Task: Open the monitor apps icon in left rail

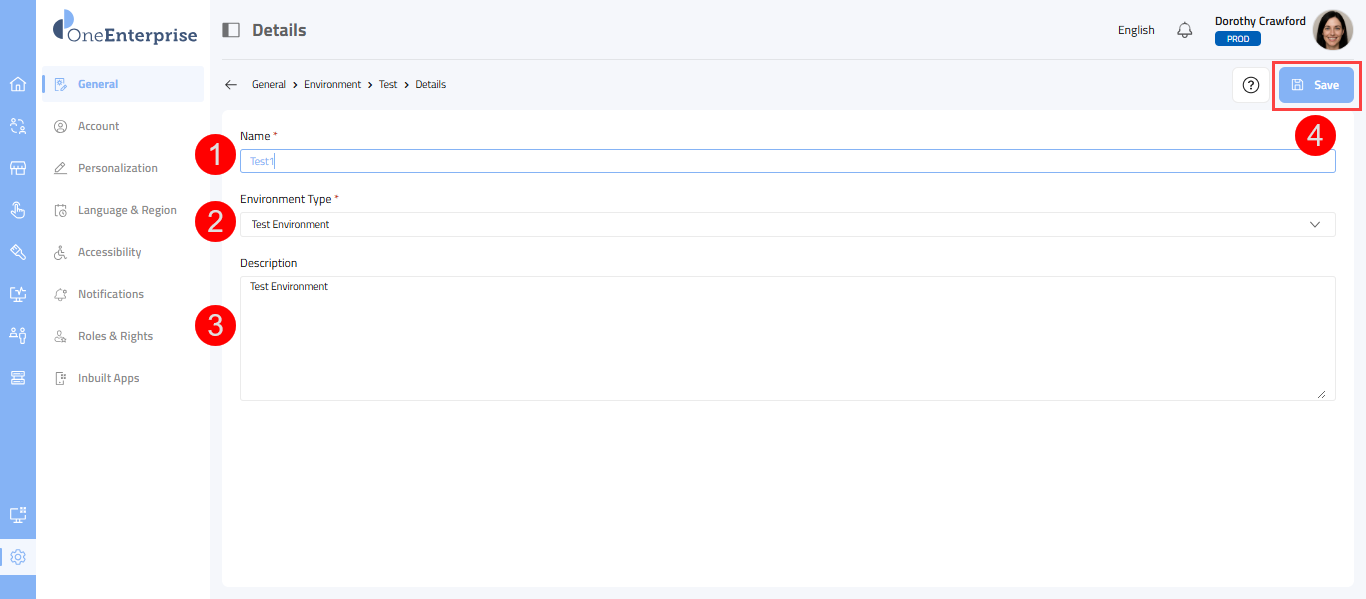Action: click(x=17, y=515)
